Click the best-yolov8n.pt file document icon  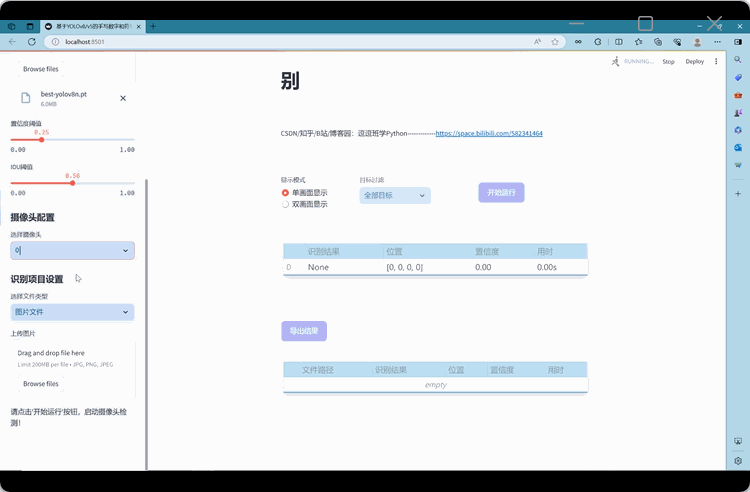tap(26, 98)
